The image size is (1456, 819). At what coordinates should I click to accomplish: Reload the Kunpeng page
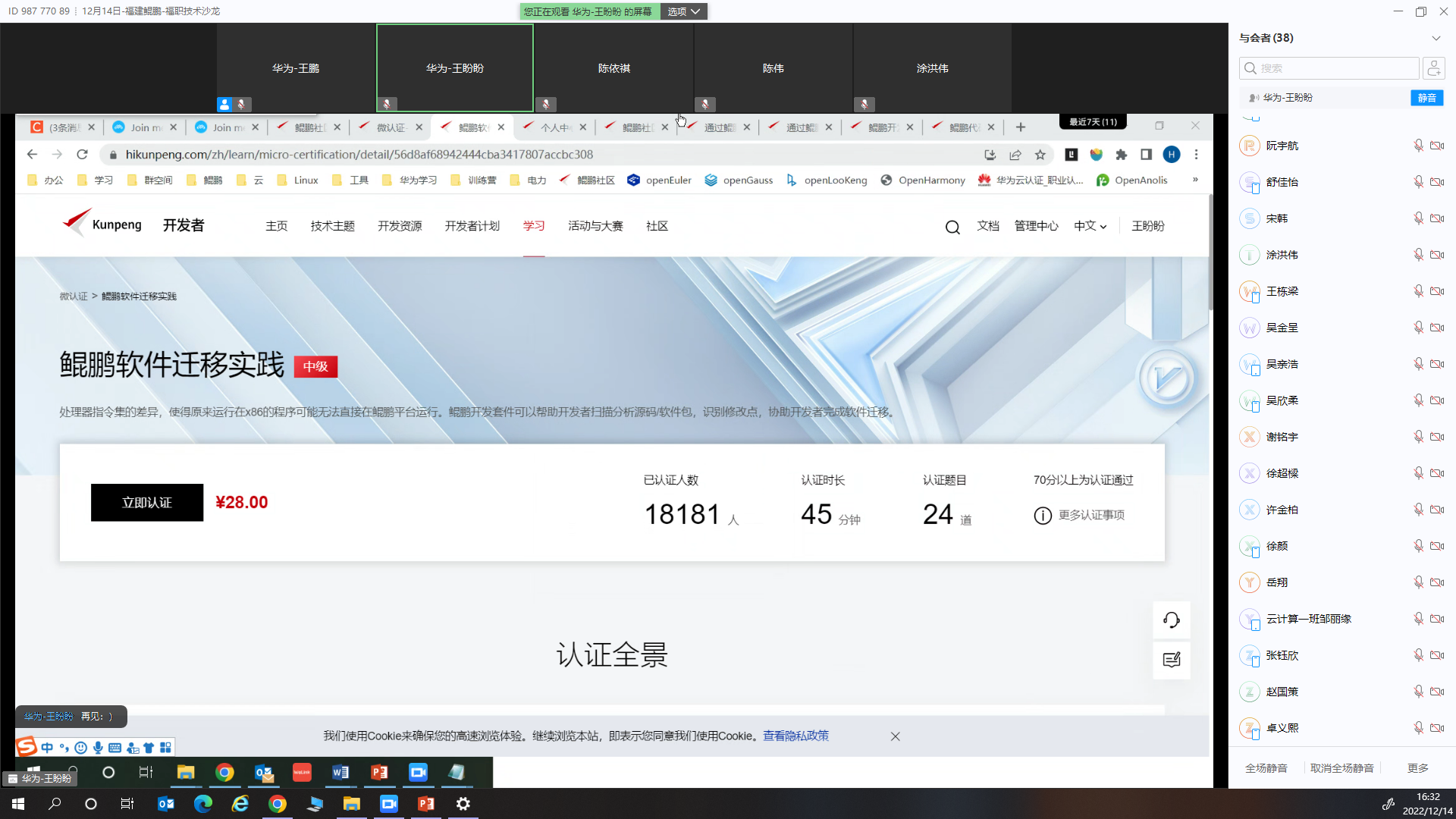(x=82, y=155)
